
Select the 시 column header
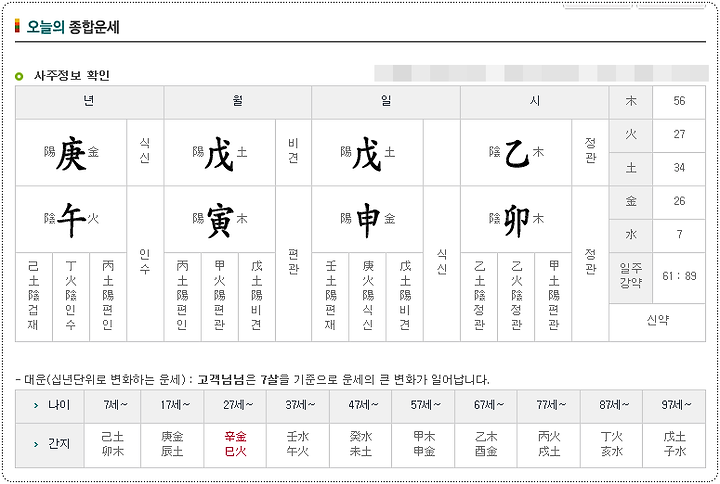click(534, 102)
